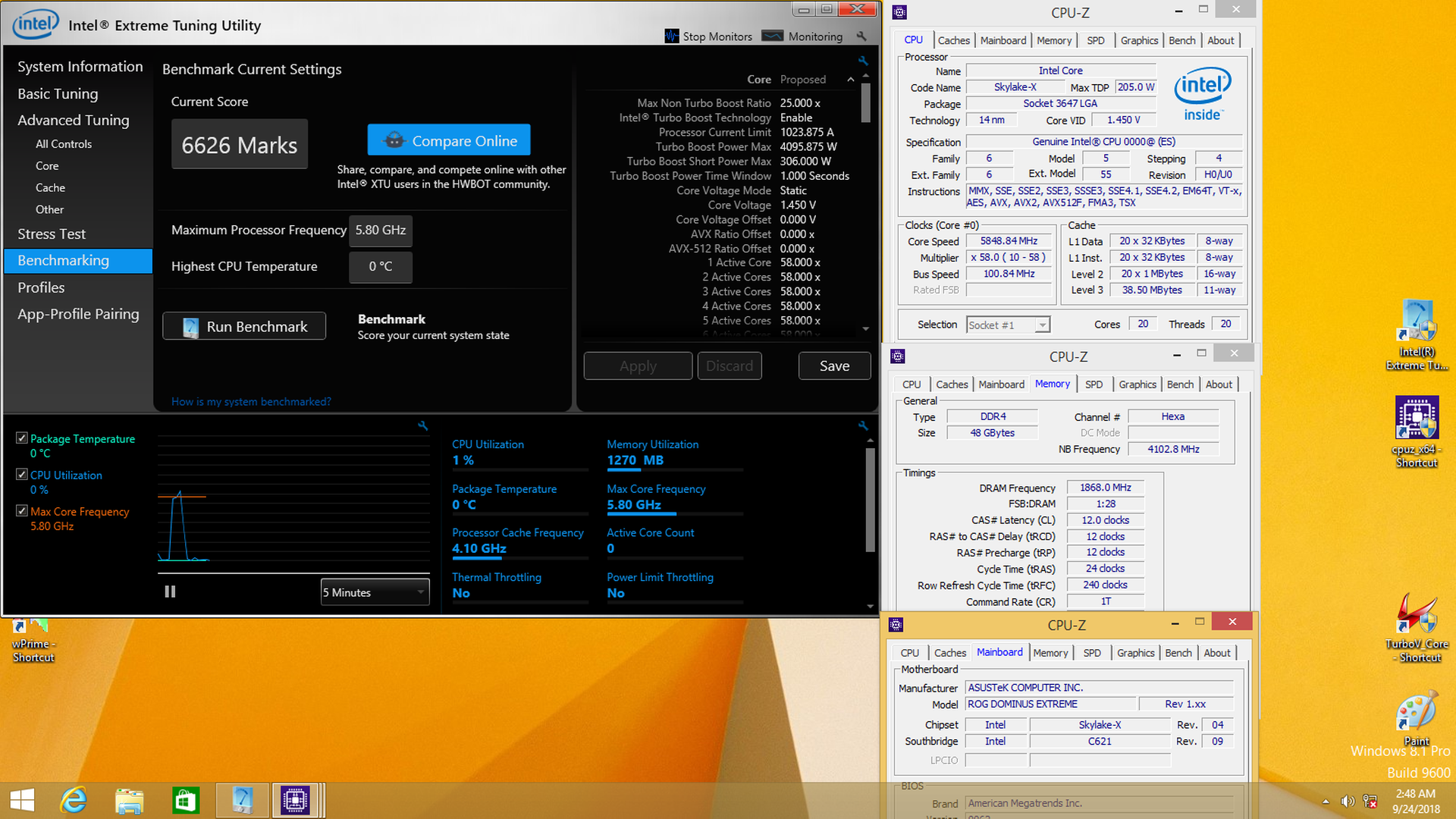Switch to Graphics tab in bottom CPU-Z window
Screen dimensions: 1456x819
(1135, 653)
